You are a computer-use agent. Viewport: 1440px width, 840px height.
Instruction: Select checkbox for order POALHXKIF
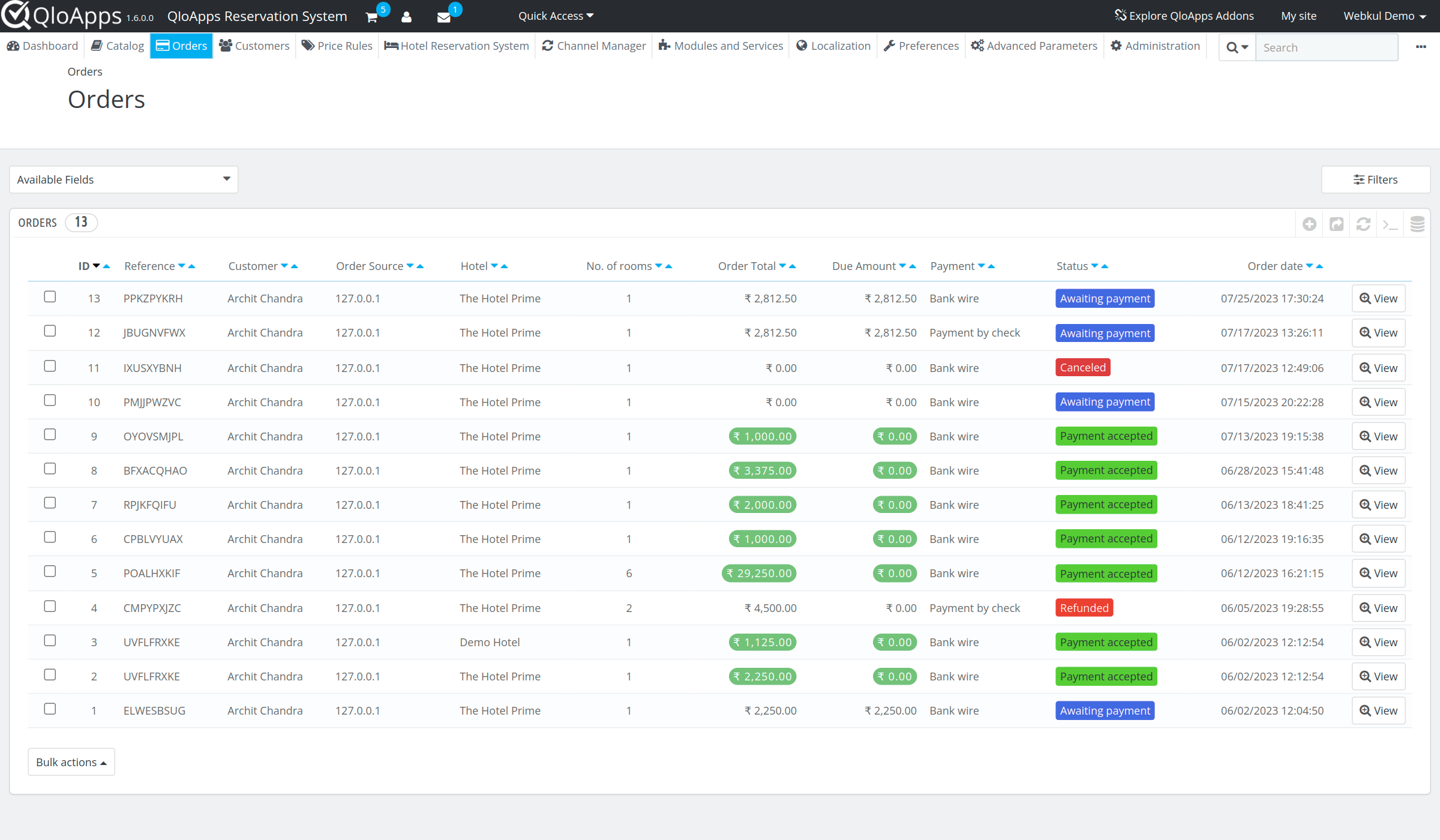point(50,572)
